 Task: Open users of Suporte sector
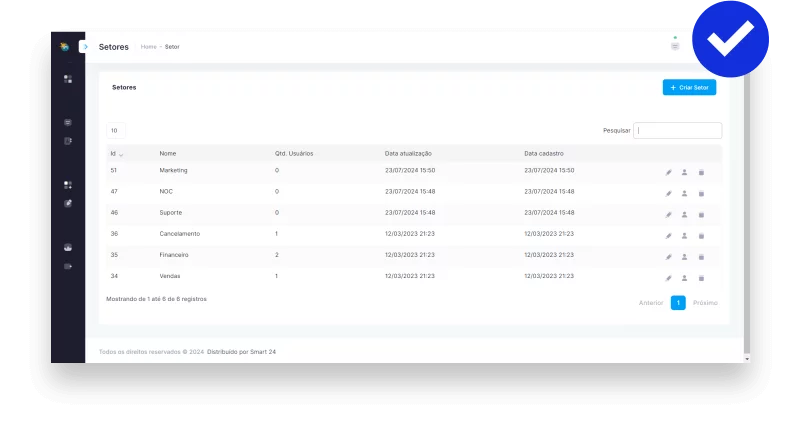[684, 215]
